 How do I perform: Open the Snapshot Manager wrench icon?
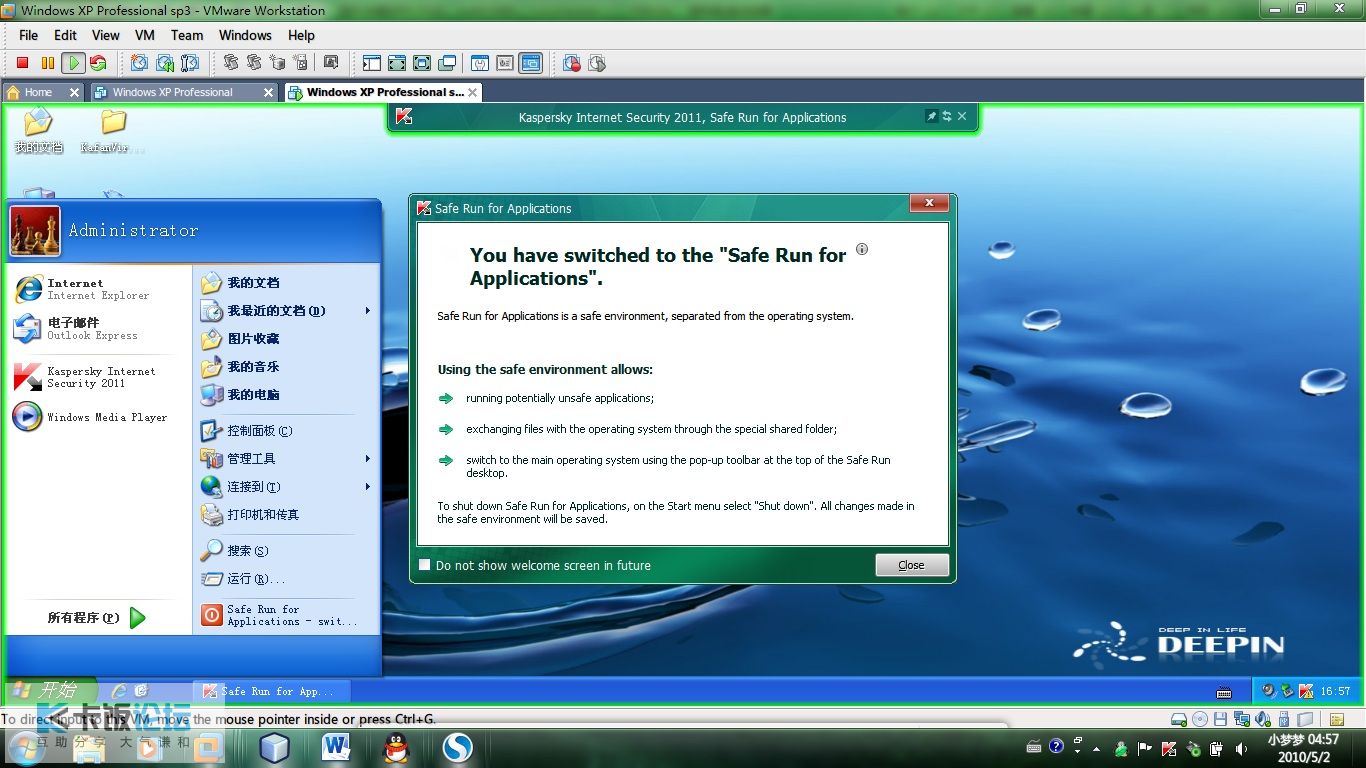click(189, 63)
